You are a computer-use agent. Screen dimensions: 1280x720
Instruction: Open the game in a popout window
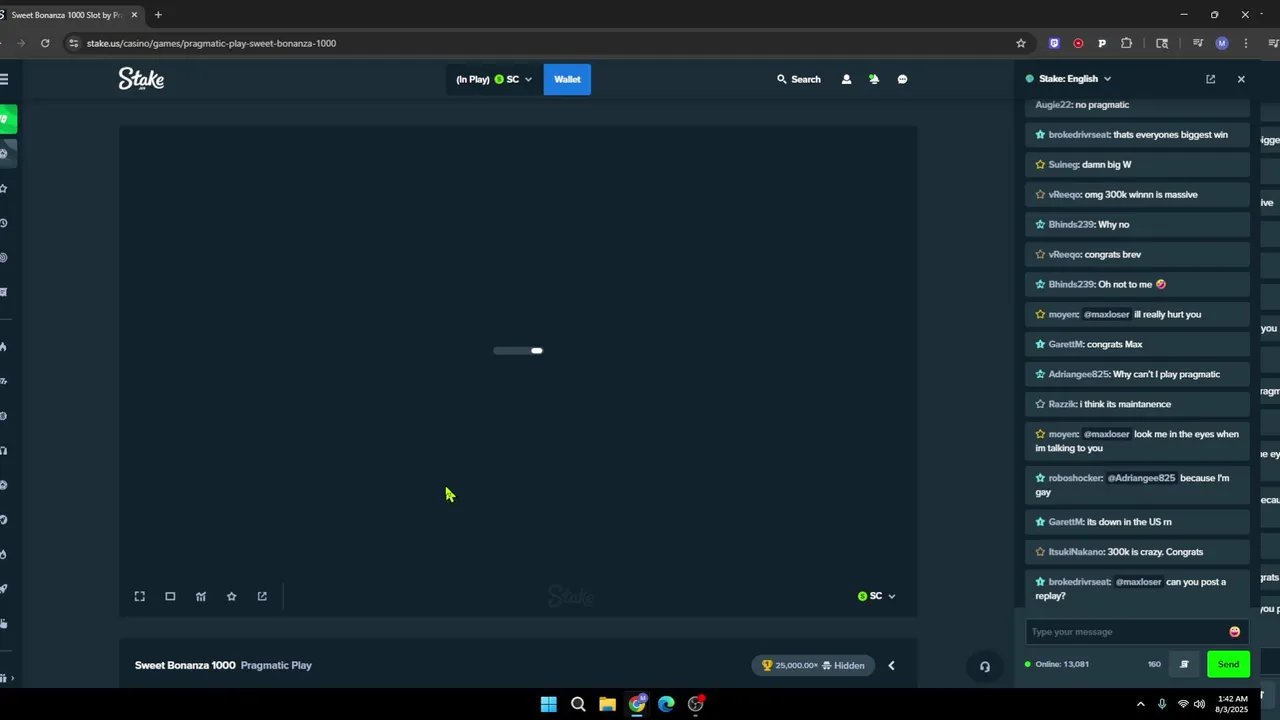pos(262,596)
